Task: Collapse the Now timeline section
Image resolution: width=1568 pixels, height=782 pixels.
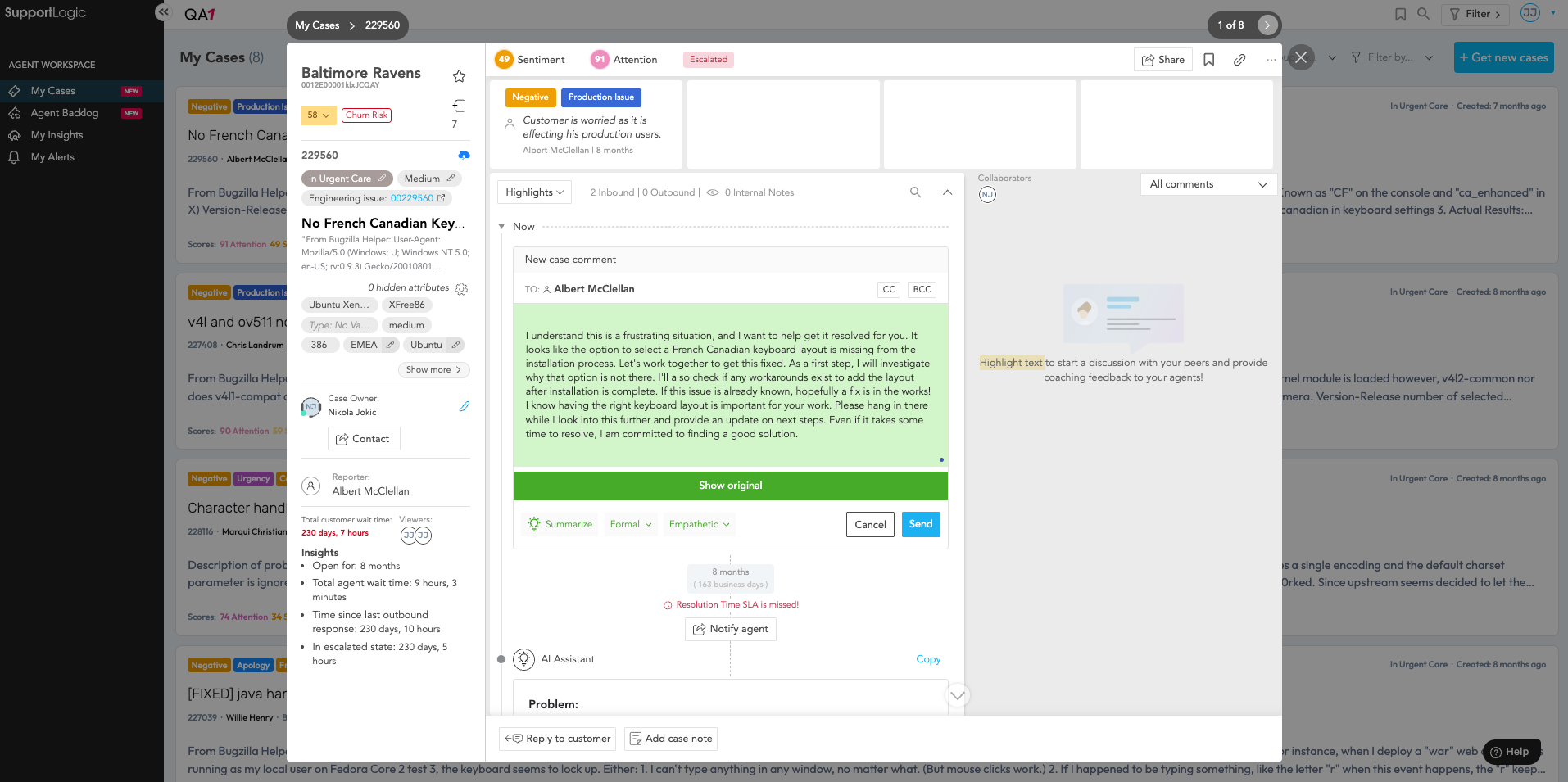Action: coord(501,227)
